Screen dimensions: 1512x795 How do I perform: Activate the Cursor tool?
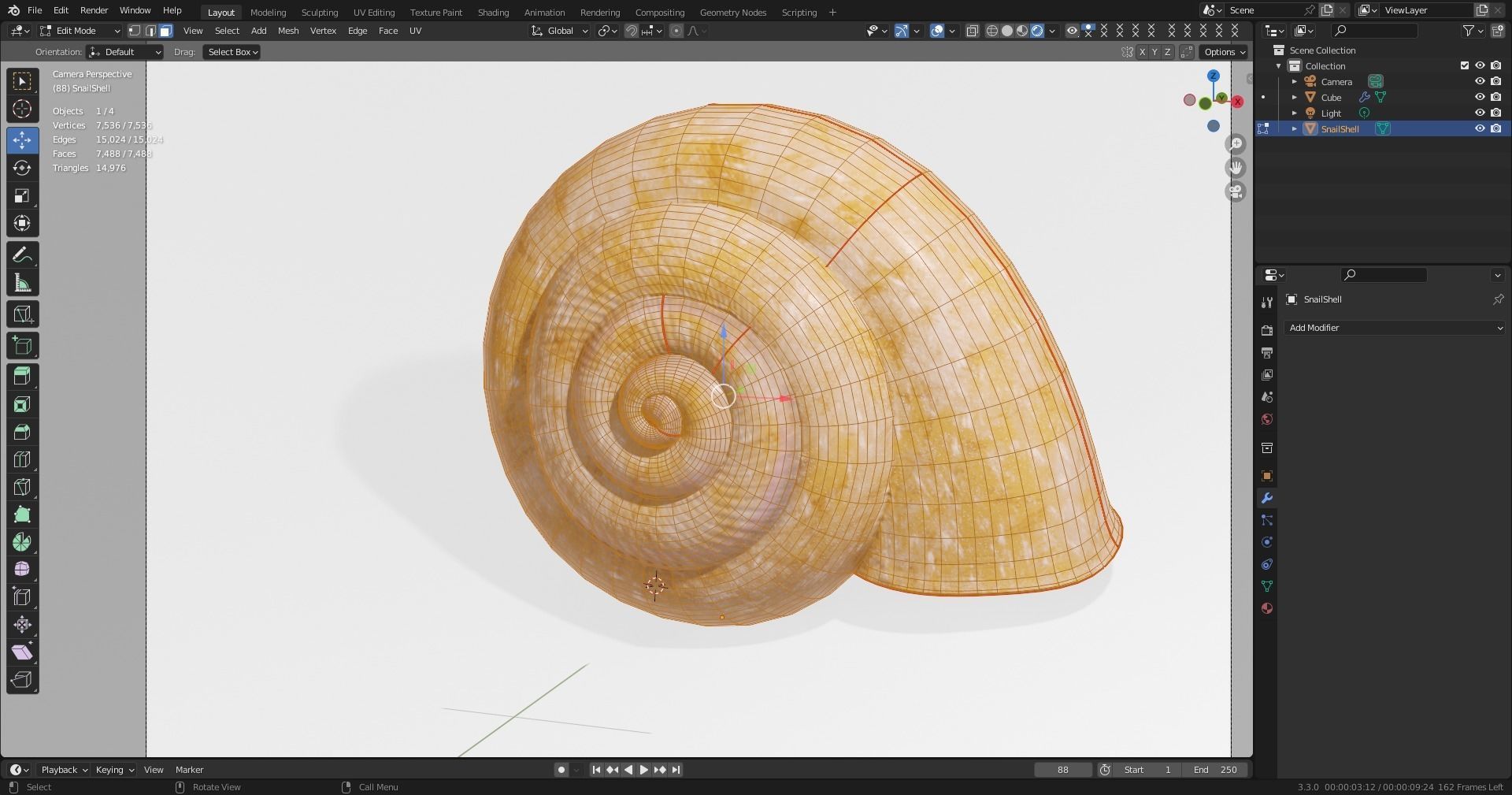(x=22, y=109)
